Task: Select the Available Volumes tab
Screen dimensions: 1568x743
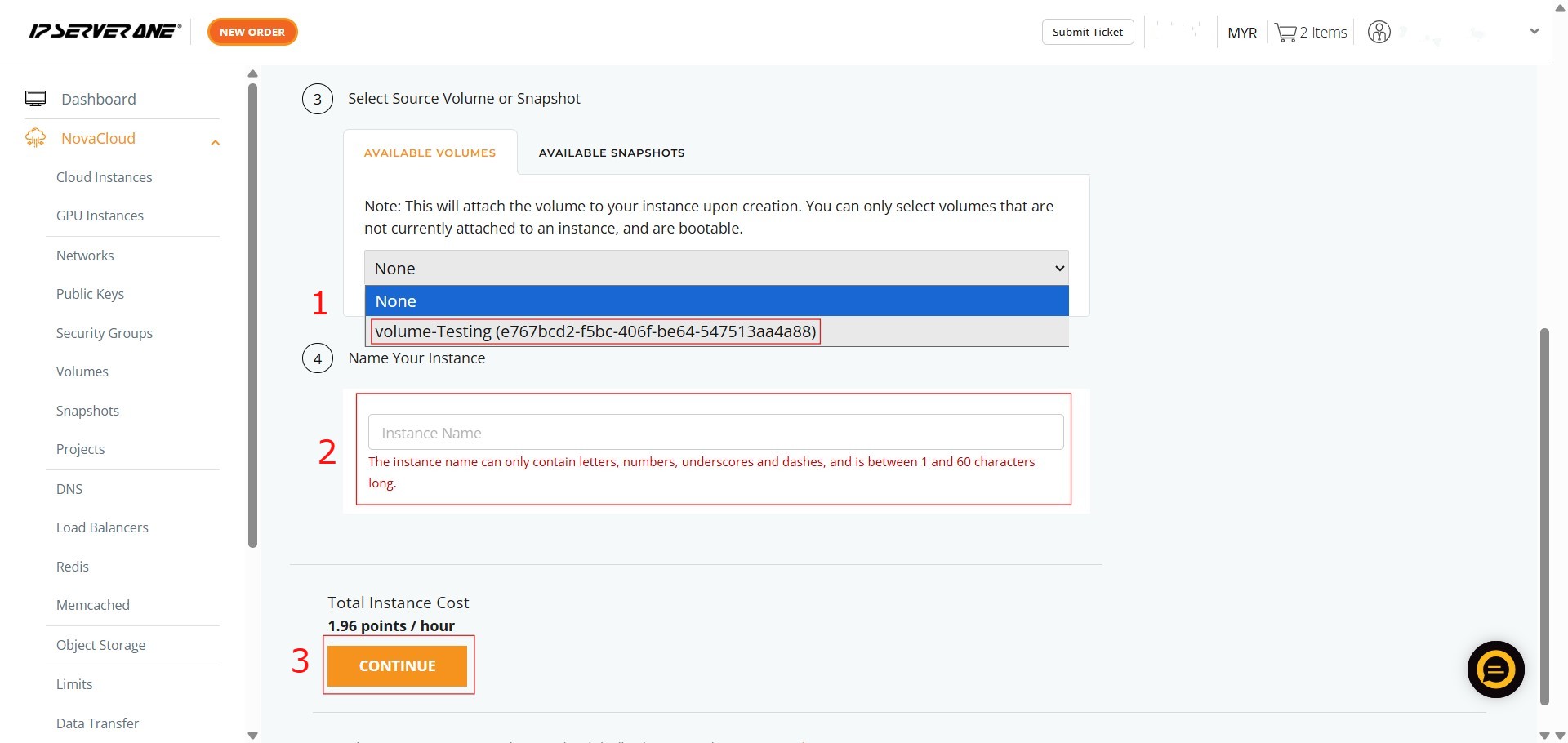Action: [x=430, y=153]
